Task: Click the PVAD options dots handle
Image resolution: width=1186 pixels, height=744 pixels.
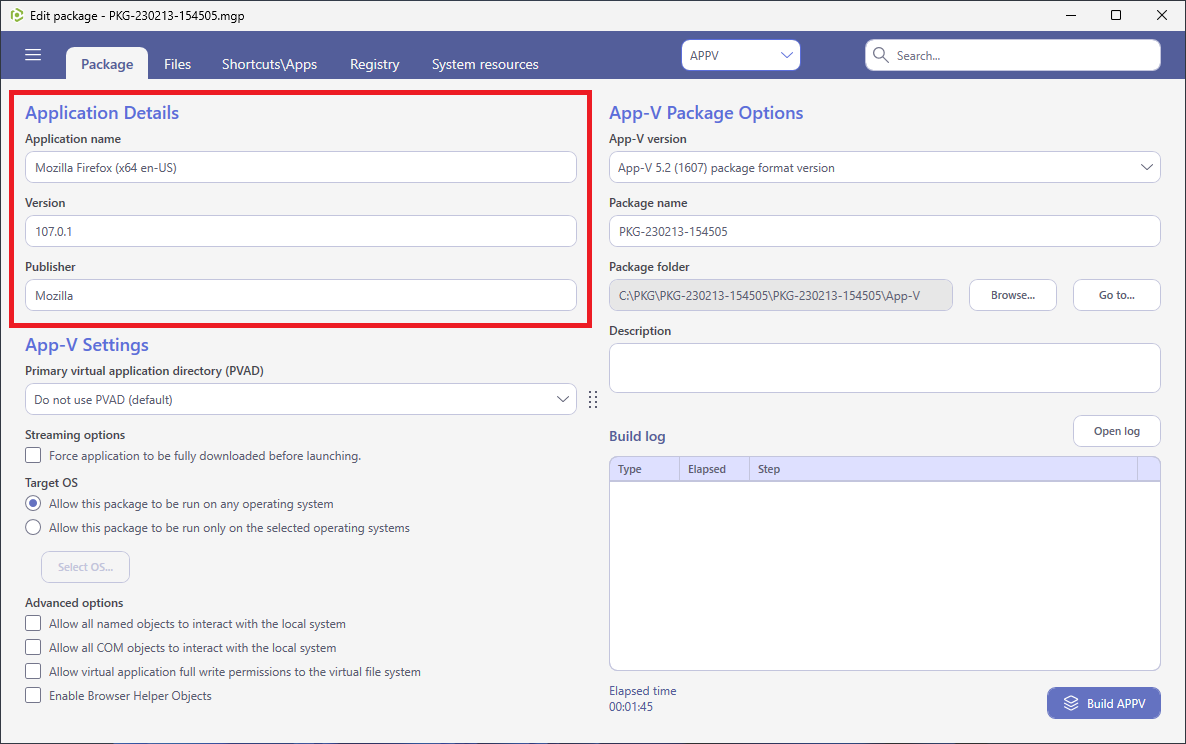Action: point(593,400)
